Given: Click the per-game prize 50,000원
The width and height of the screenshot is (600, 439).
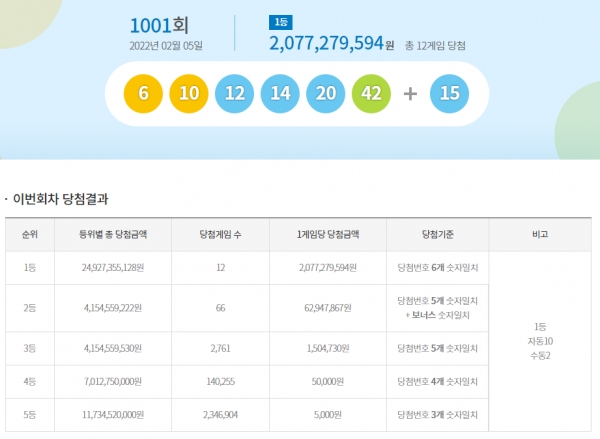Looking at the screenshot, I should (x=328, y=382).
